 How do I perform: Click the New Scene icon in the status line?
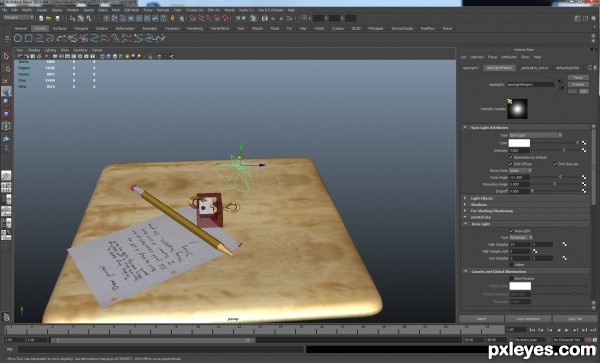pyautogui.click(x=41, y=18)
